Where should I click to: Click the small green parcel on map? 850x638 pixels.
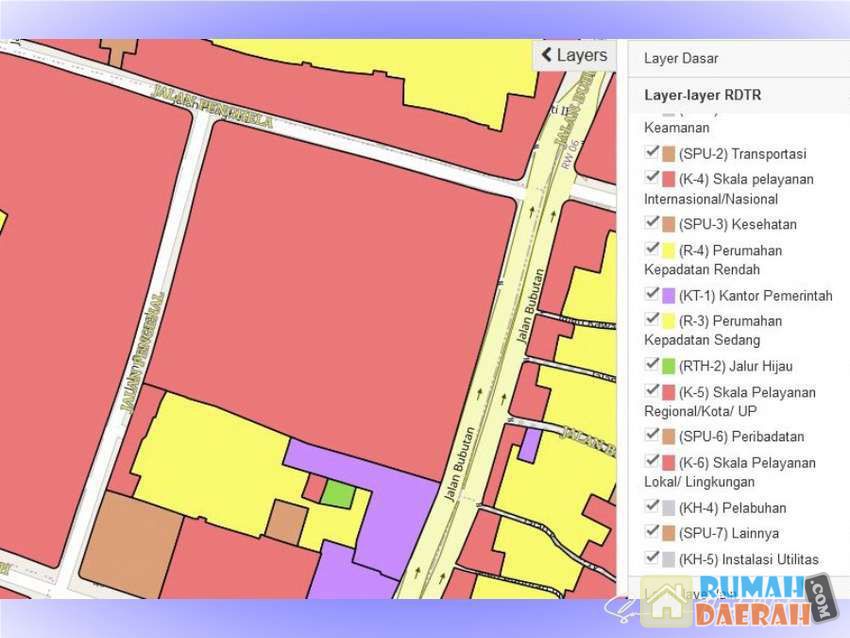tap(339, 493)
